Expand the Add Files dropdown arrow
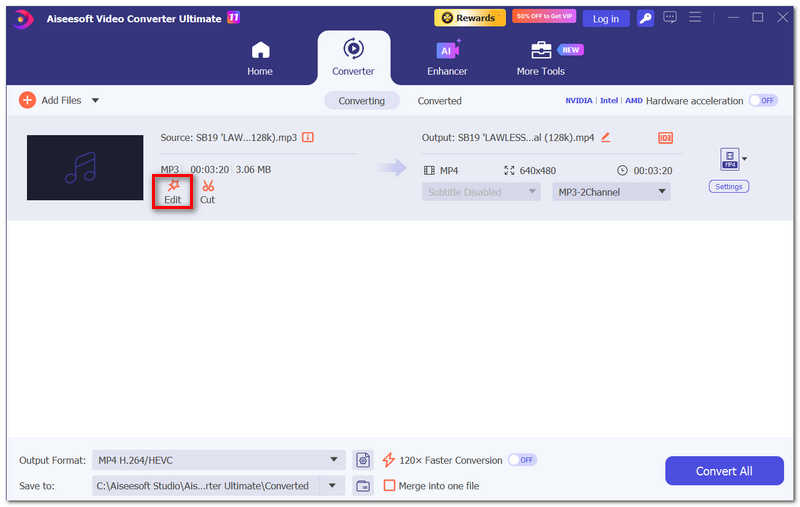Screen dimensions: 800x507 click(95, 100)
